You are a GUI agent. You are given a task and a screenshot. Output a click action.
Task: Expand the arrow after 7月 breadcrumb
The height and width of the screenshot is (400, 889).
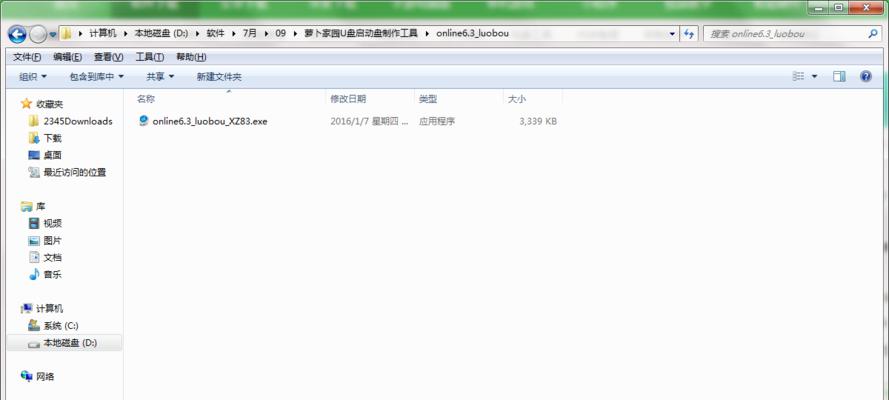click(266, 33)
